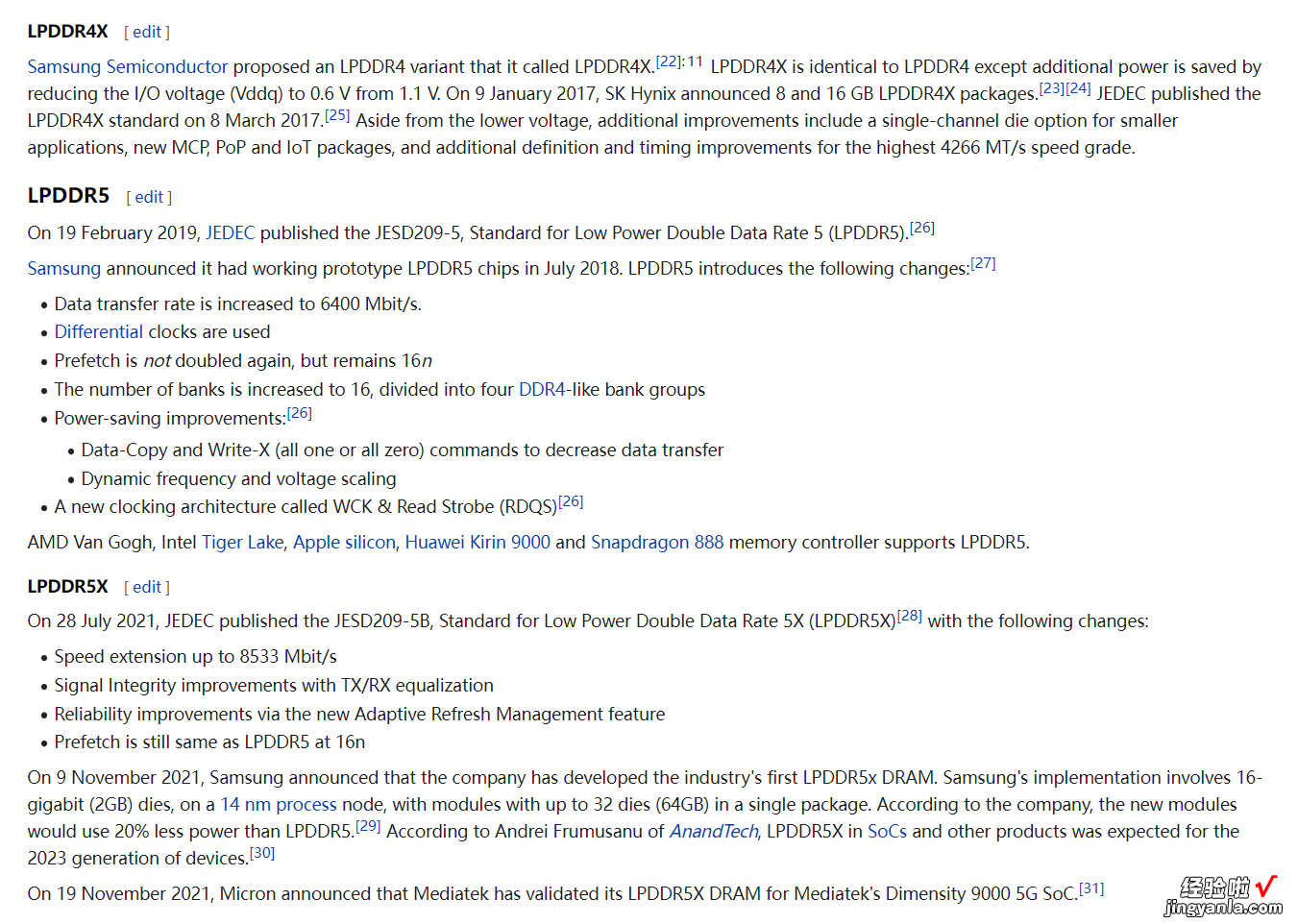Open citation [29] reference
This screenshot has width=1298, height=924.
tap(368, 826)
